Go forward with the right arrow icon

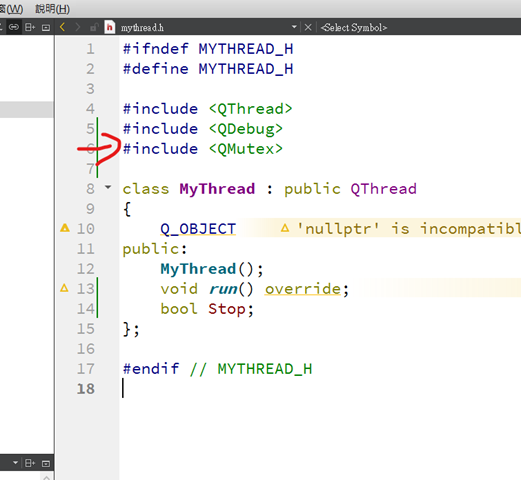pos(78,27)
